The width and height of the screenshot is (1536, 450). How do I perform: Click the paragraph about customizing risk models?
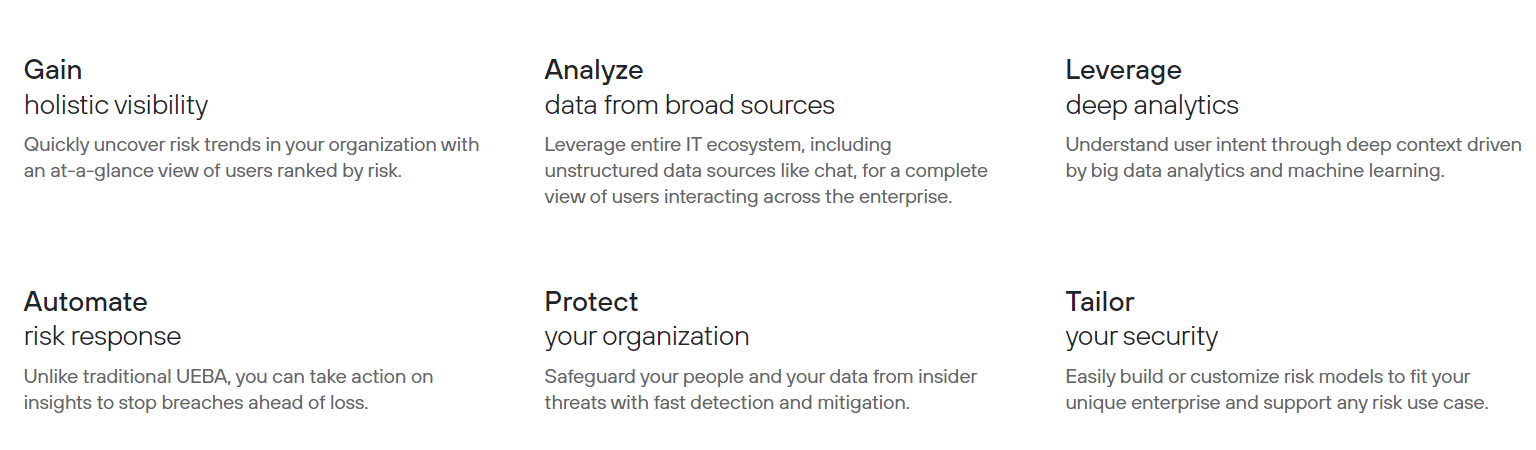click(1277, 390)
